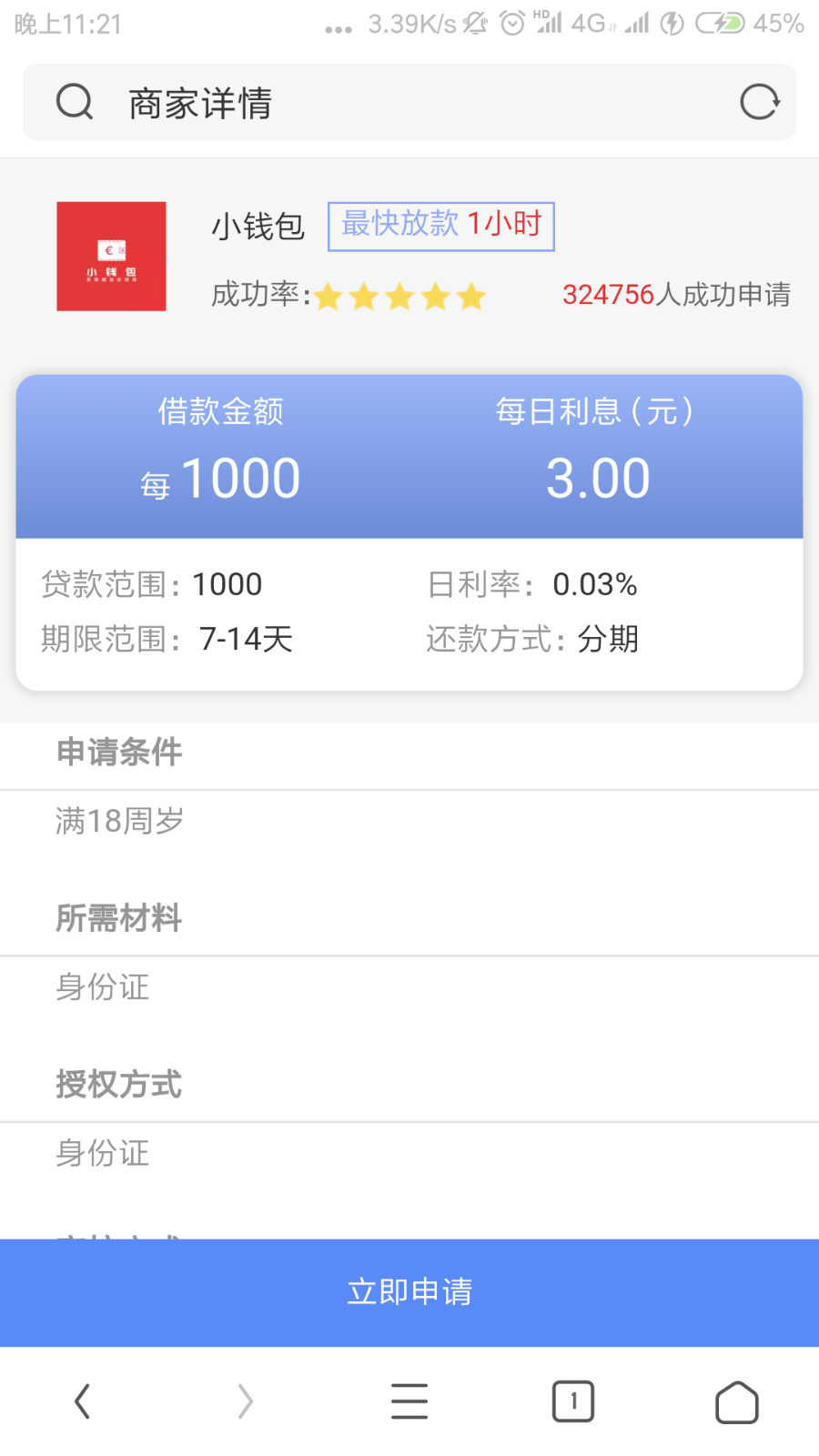
Task: Tap the red 小钱包 merchant logo
Action: 111,257
